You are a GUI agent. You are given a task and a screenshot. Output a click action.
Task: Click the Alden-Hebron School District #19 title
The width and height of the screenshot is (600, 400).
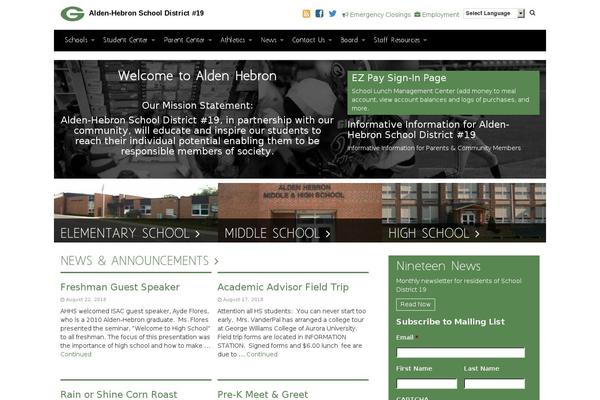pos(146,13)
